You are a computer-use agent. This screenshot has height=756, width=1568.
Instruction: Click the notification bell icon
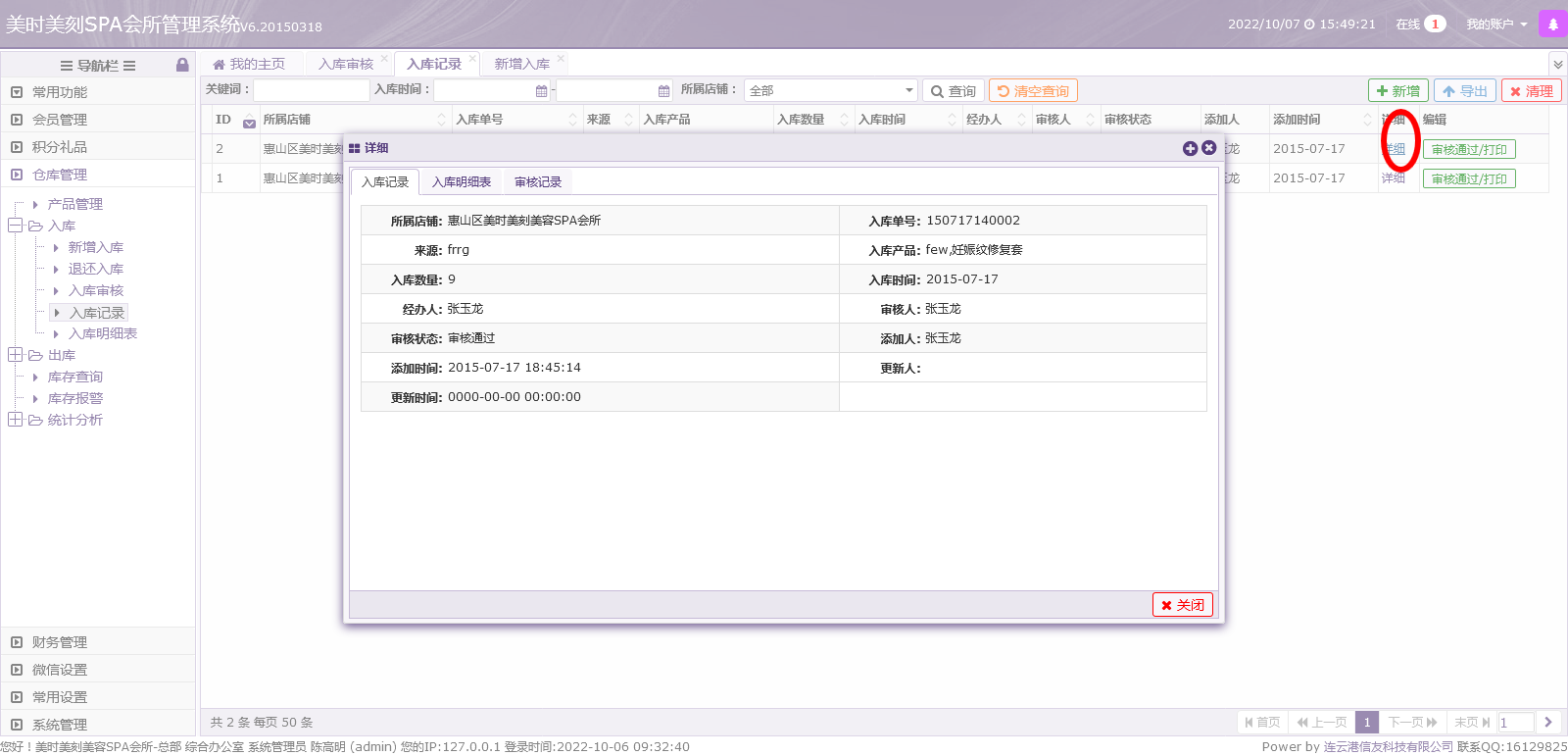pyautogui.click(x=1552, y=25)
